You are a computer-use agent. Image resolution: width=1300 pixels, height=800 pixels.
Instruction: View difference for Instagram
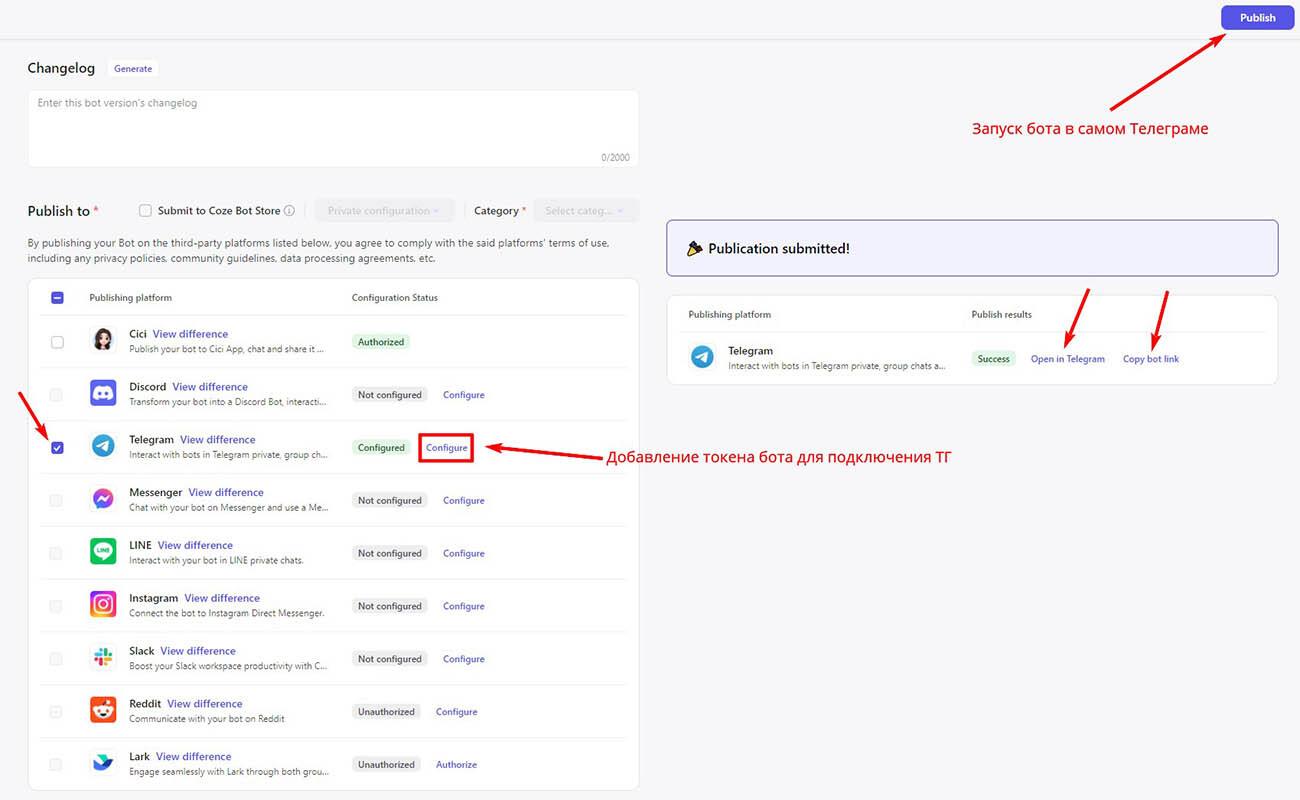point(222,598)
